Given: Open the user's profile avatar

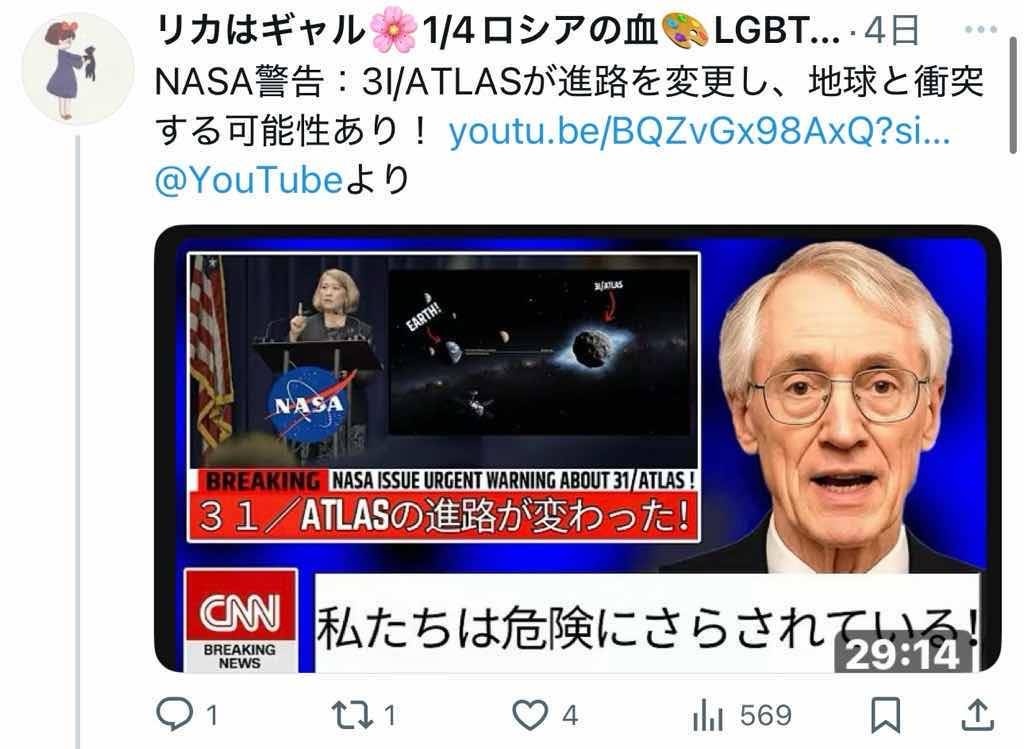Looking at the screenshot, I should point(77,69).
